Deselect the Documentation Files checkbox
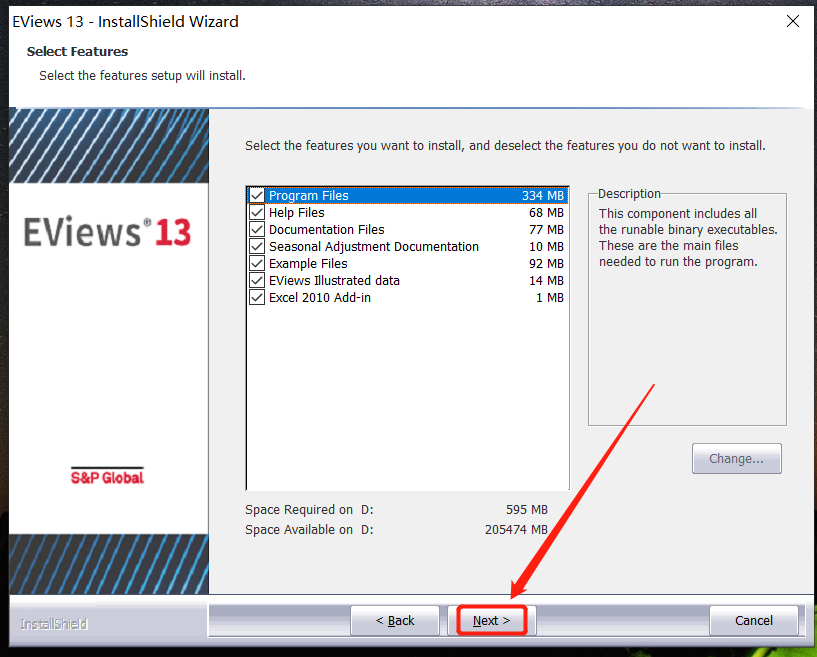This screenshot has width=817, height=657. click(x=257, y=229)
